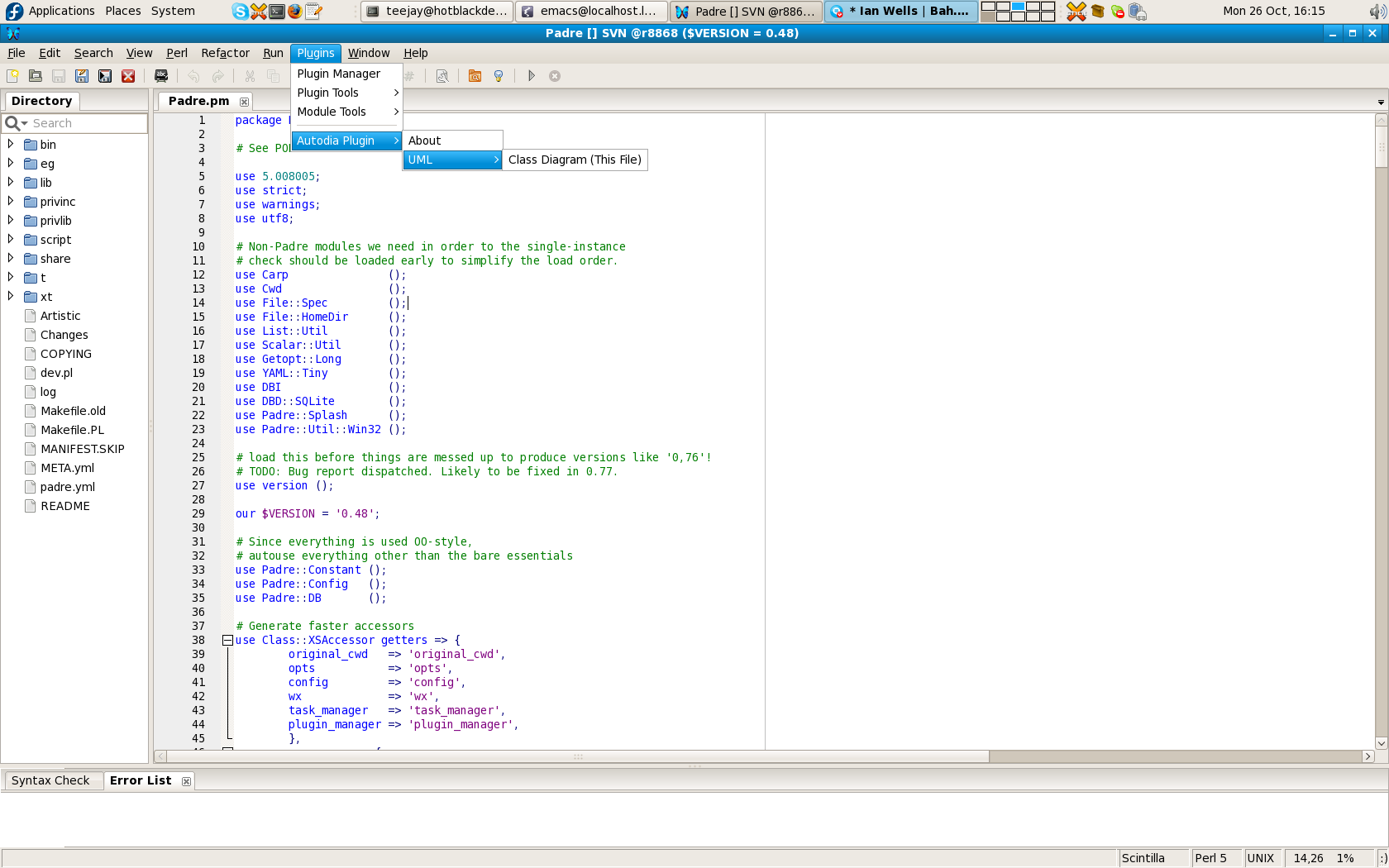Click the Find magnifier toolbar icon
The image size is (1389, 868).
pyautogui.click(x=442, y=76)
